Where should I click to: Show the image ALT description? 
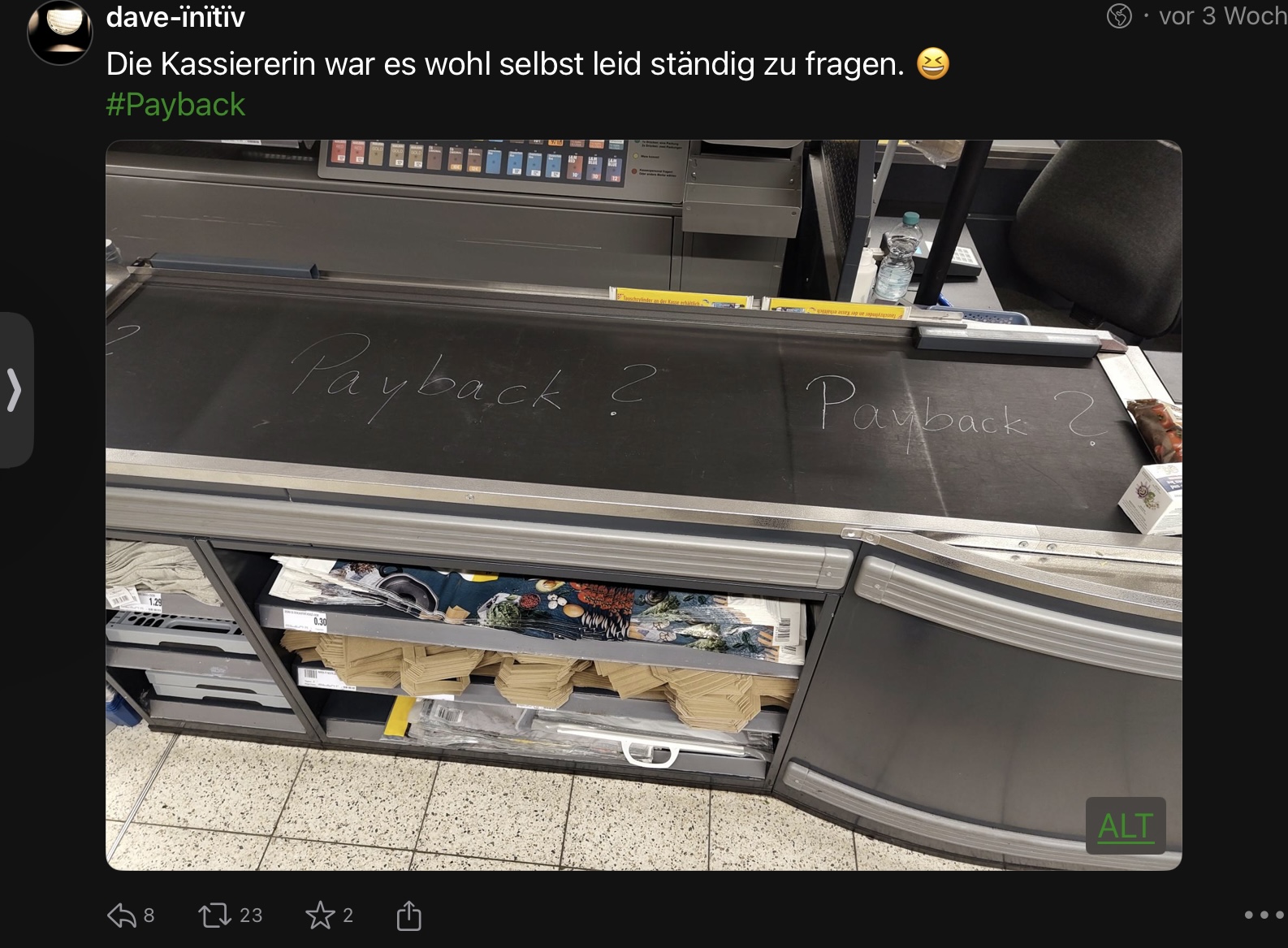coord(1126,826)
